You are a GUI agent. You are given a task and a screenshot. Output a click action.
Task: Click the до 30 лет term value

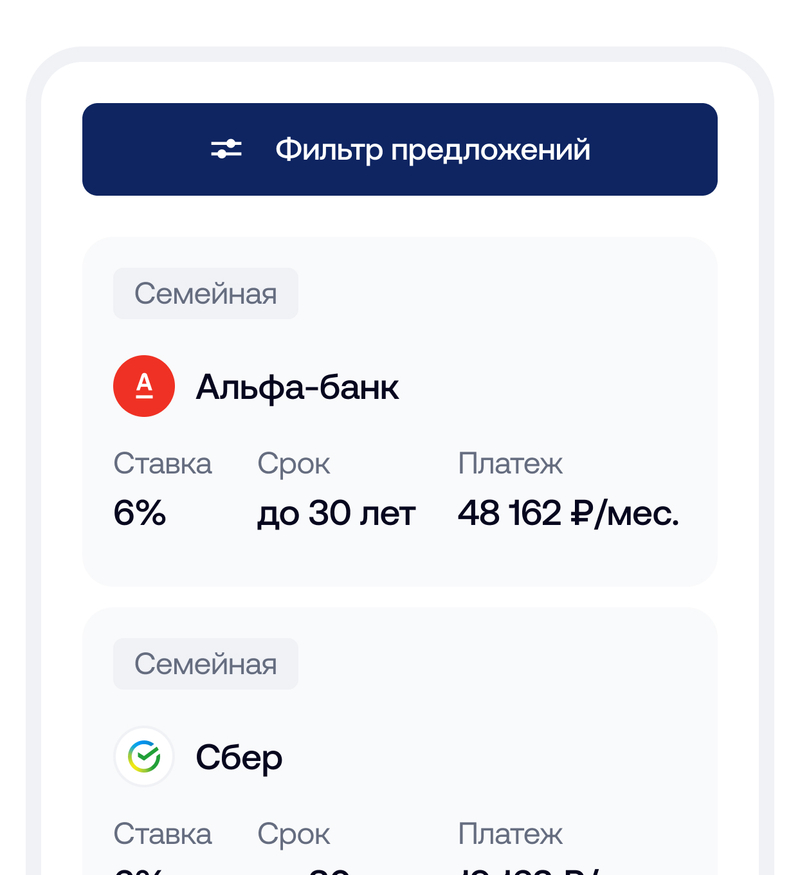tap(336, 513)
